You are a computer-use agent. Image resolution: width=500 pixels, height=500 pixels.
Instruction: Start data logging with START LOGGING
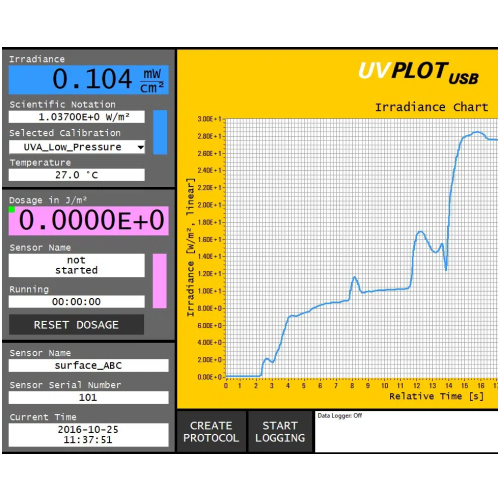[280, 432]
